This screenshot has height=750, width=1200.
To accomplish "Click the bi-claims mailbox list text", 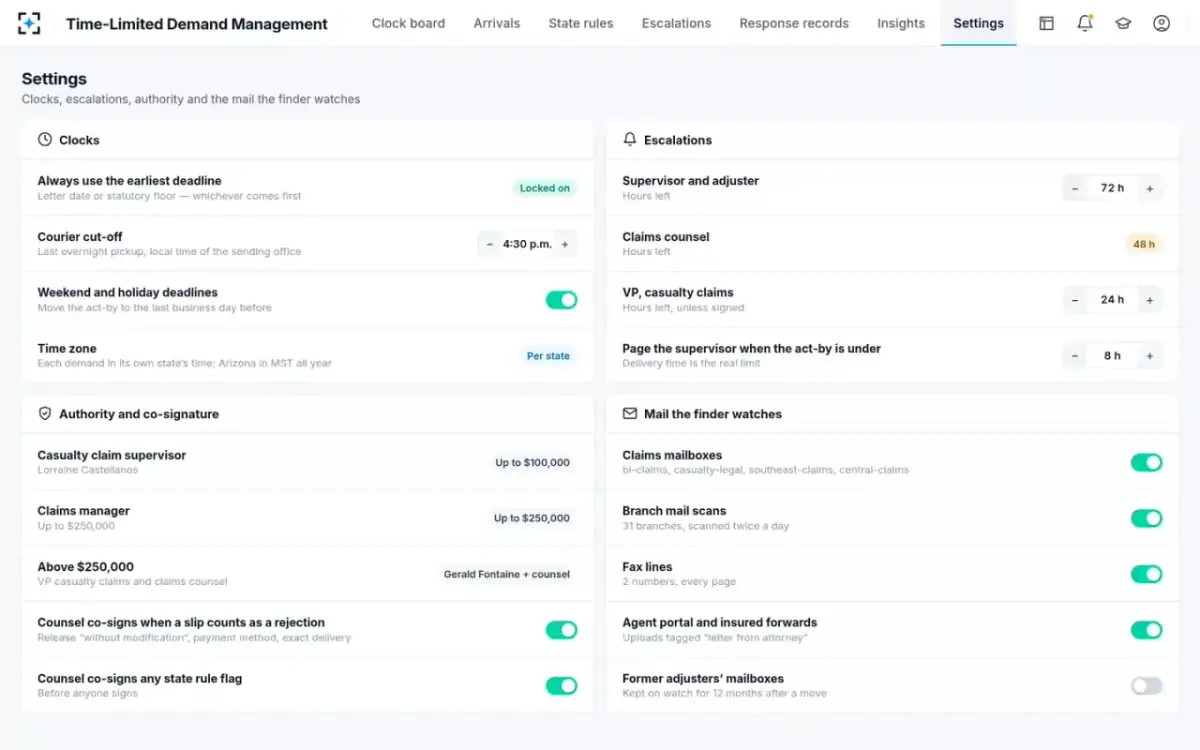I will (766, 470).
